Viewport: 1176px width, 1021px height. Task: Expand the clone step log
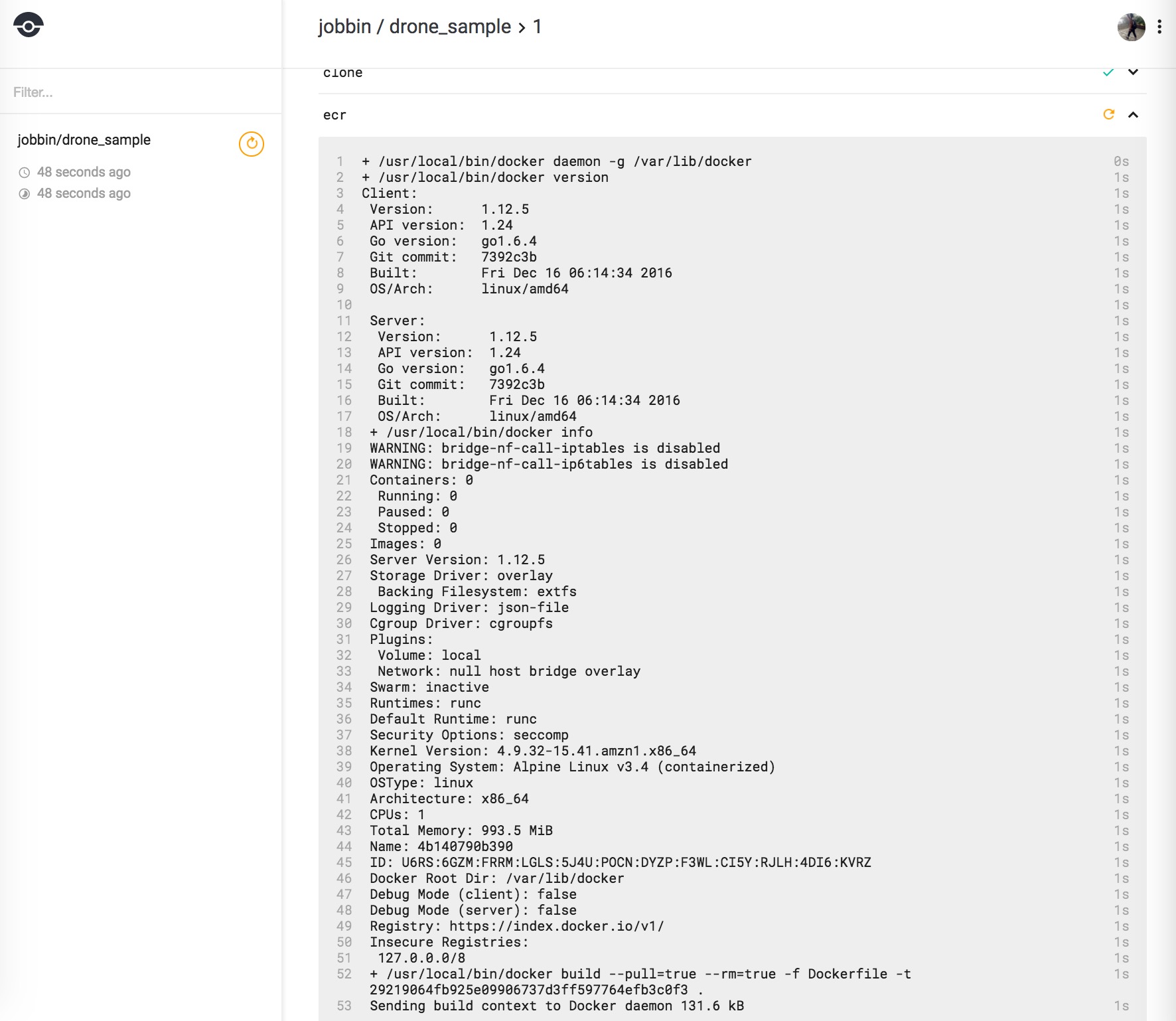point(1133,72)
